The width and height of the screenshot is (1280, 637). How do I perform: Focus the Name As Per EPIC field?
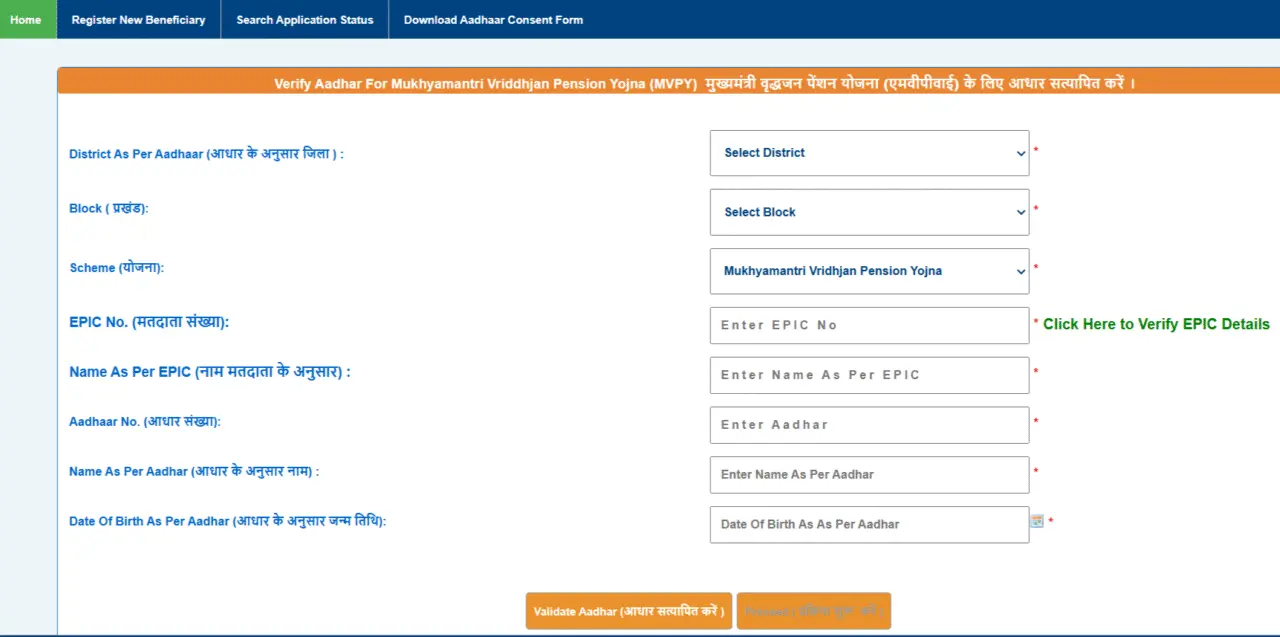(x=869, y=375)
